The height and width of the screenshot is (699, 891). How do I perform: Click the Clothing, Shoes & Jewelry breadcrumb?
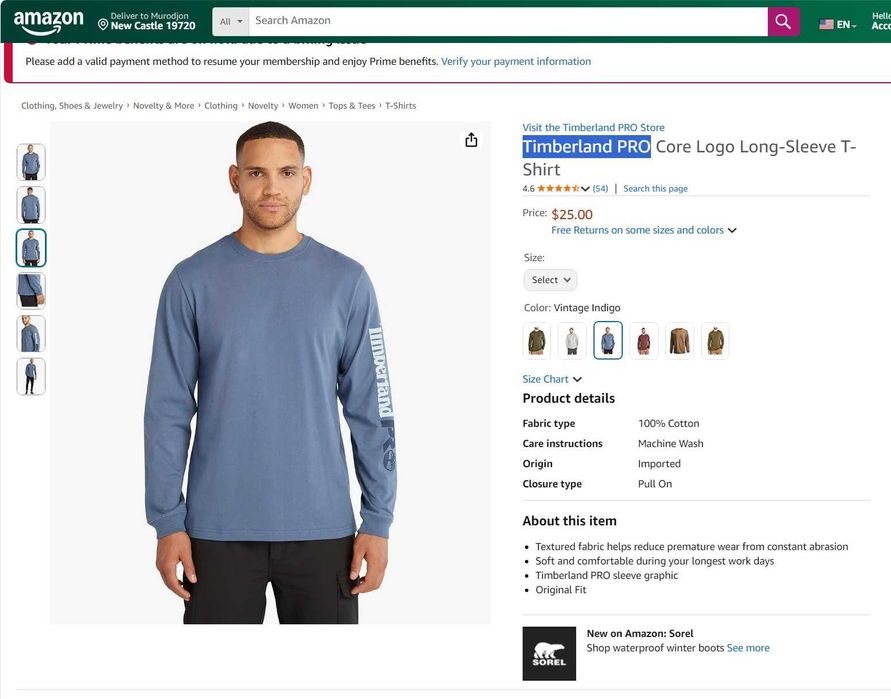[x=72, y=106]
